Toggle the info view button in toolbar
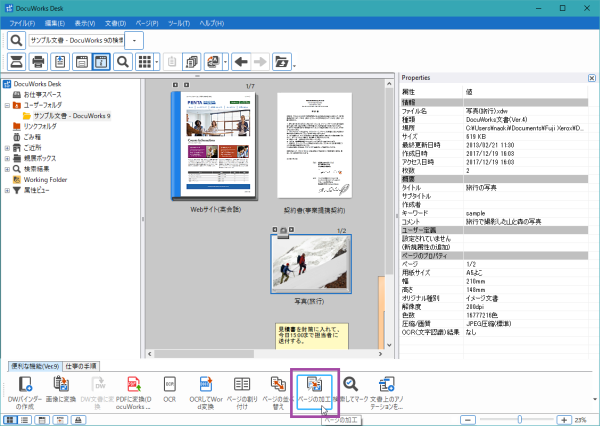600x426 pixels. point(101,62)
